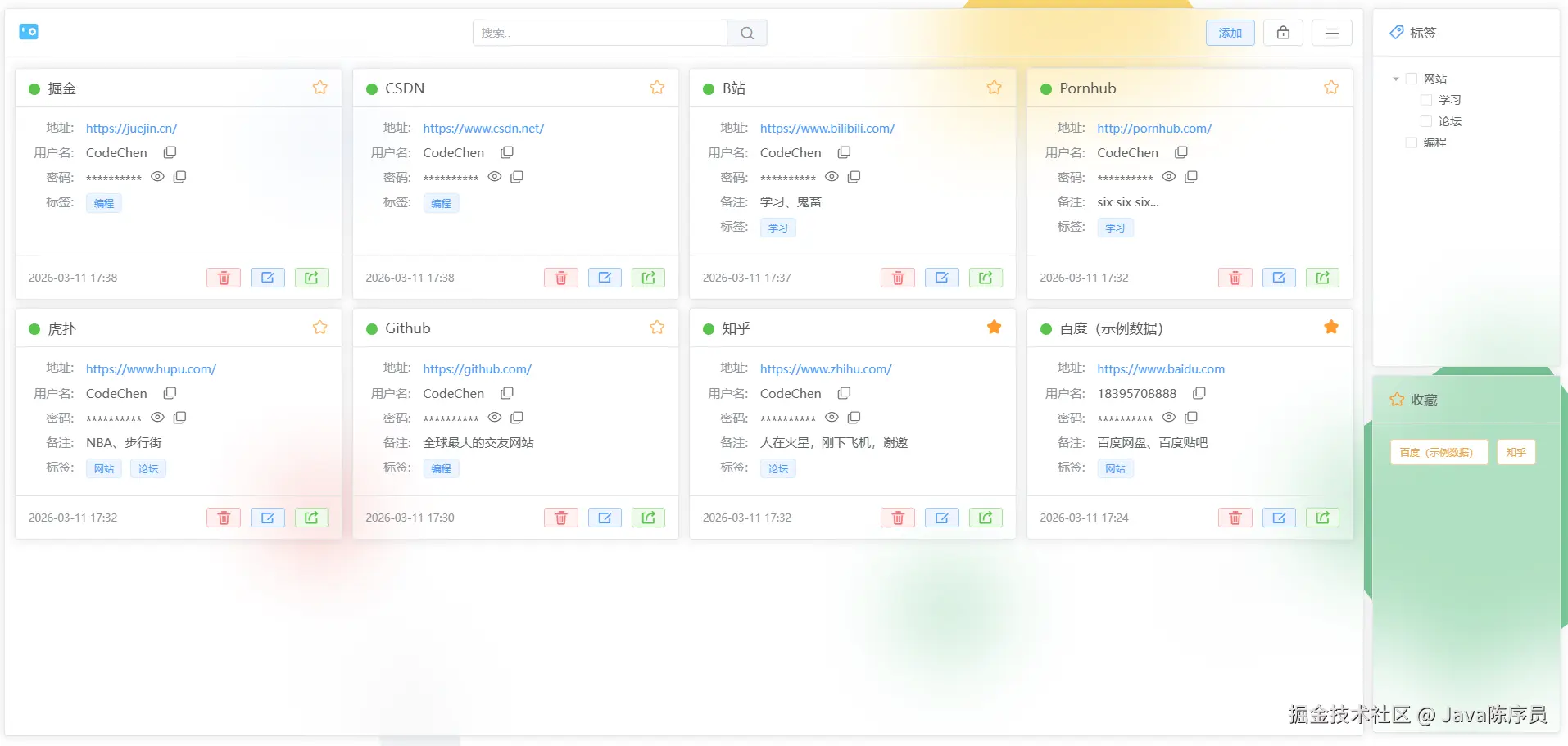This screenshot has width=1568, height=746.
Task: Follow the https://www.zhihu.com/ link
Action: click(x=826, y=369)
